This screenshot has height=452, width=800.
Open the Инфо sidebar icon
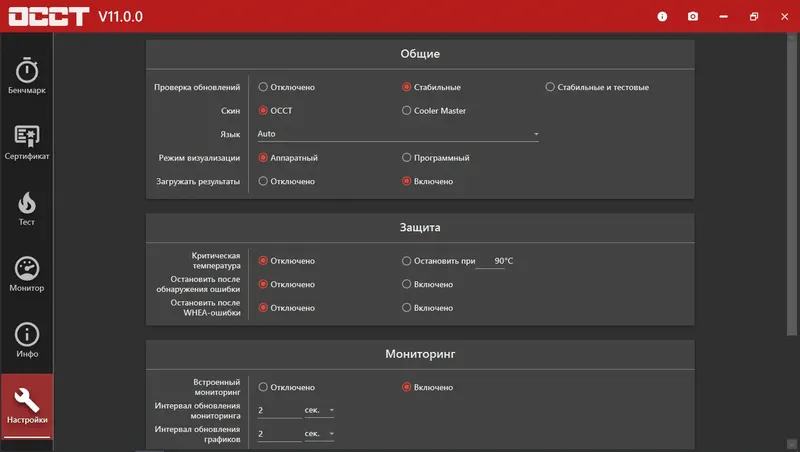27,335
